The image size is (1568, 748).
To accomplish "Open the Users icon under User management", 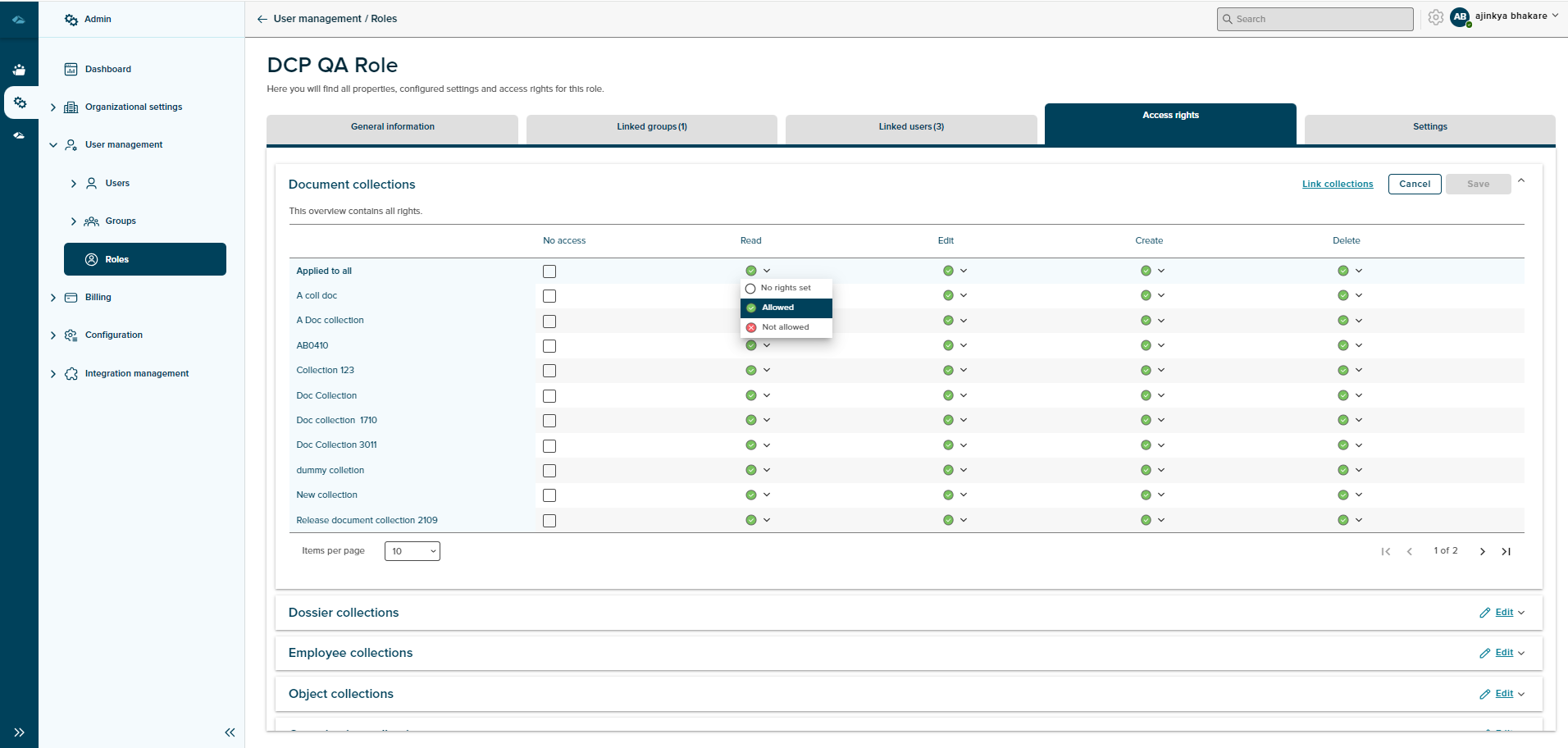I will 91,183.
